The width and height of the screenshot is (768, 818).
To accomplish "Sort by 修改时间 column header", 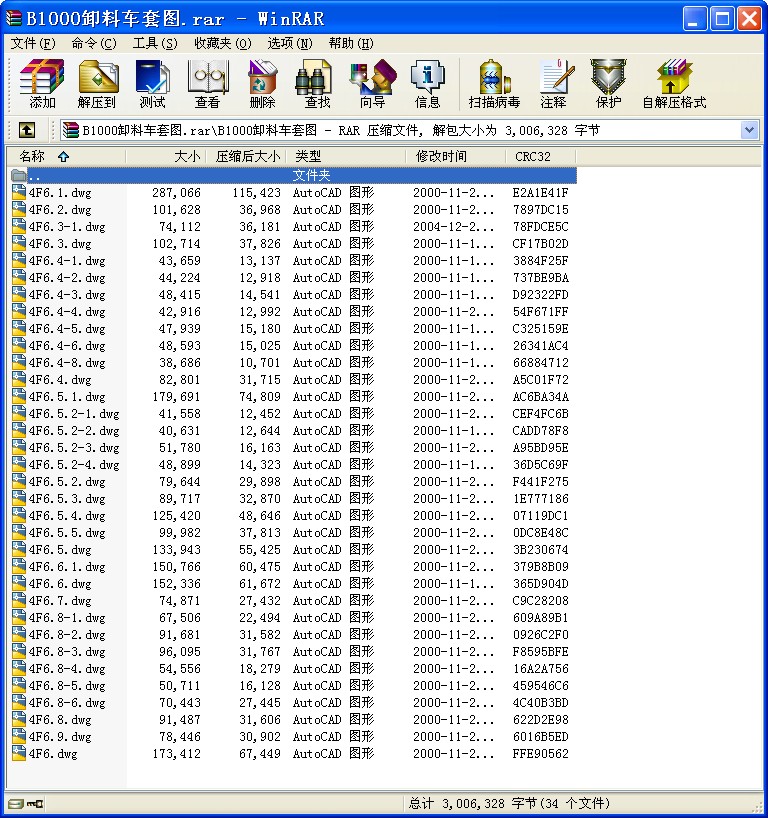I will [455, 156].
